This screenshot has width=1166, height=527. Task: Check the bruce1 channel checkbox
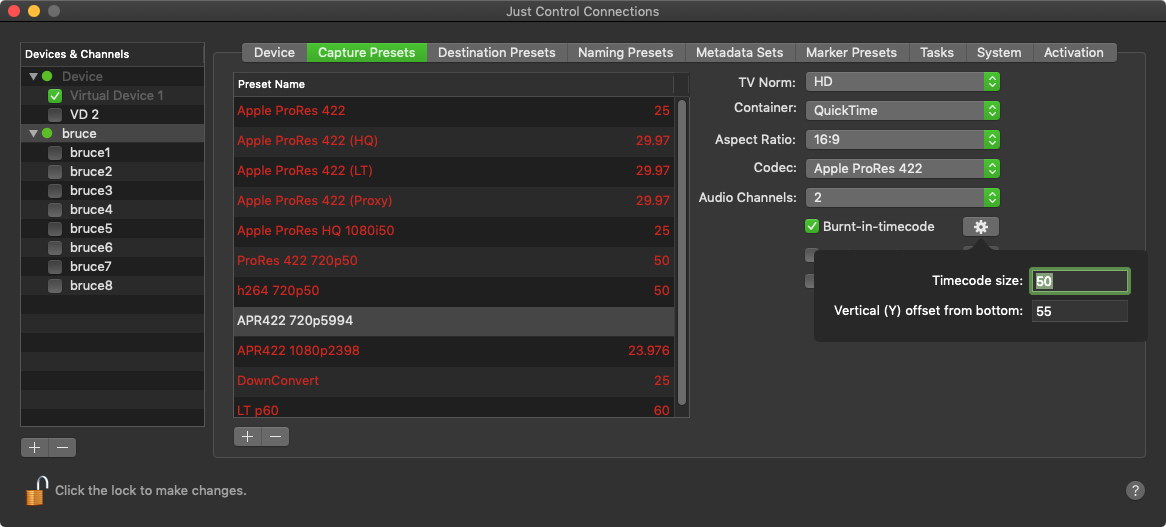[54, 152]
